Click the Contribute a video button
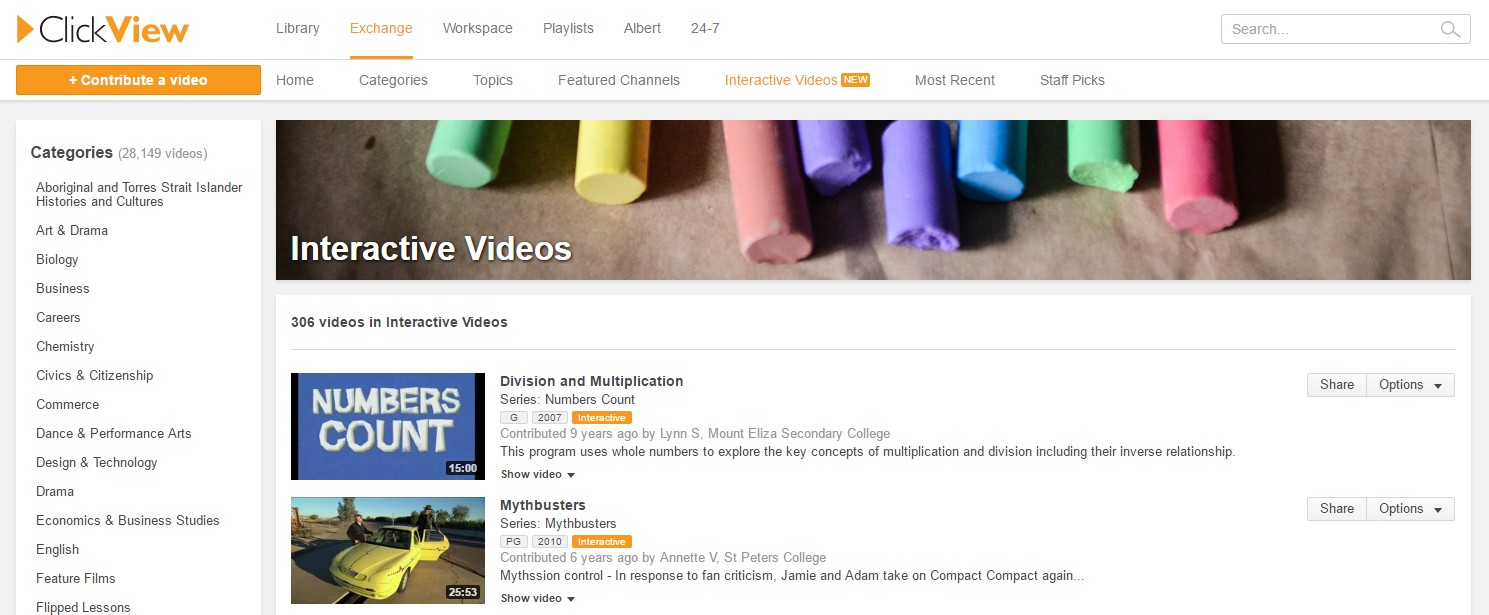This screenshot has width=1489, height=615. point(138,78)
